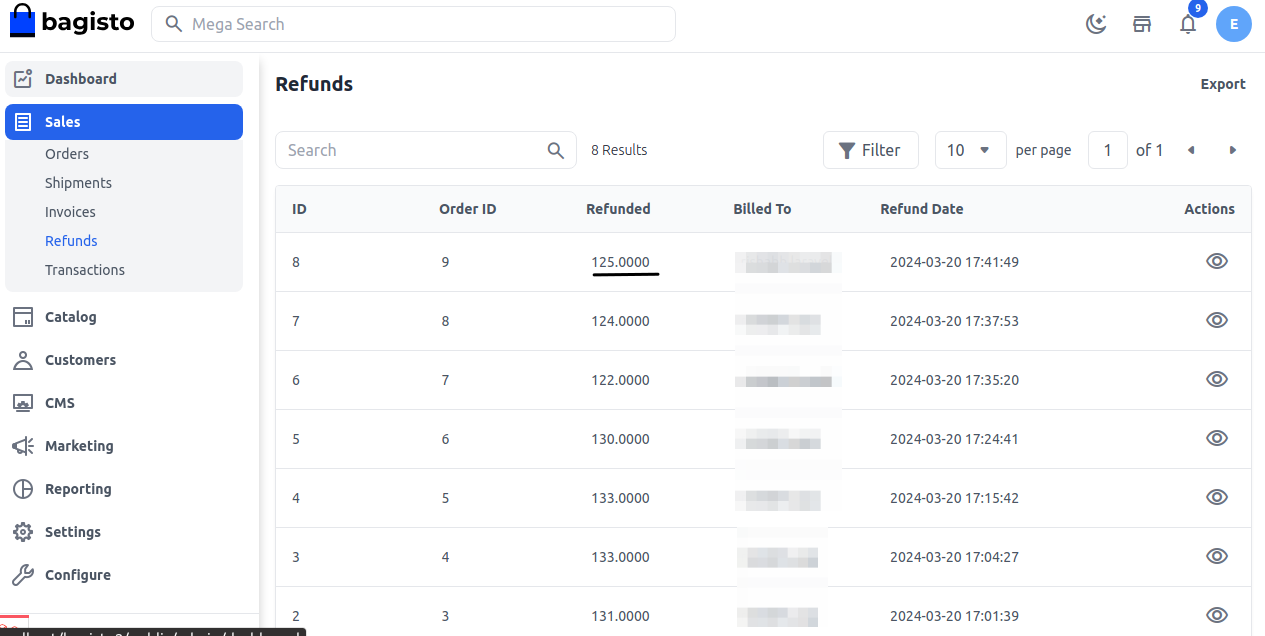Screen dimensions: 1265x636
Task: Open the Filter panel
Action: [x=870, y=149]
